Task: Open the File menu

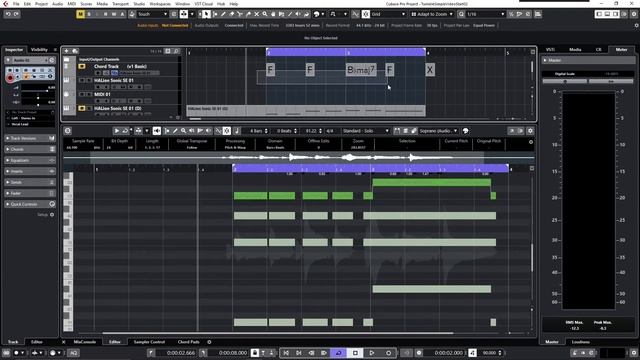Action: [x=16, y=4]
